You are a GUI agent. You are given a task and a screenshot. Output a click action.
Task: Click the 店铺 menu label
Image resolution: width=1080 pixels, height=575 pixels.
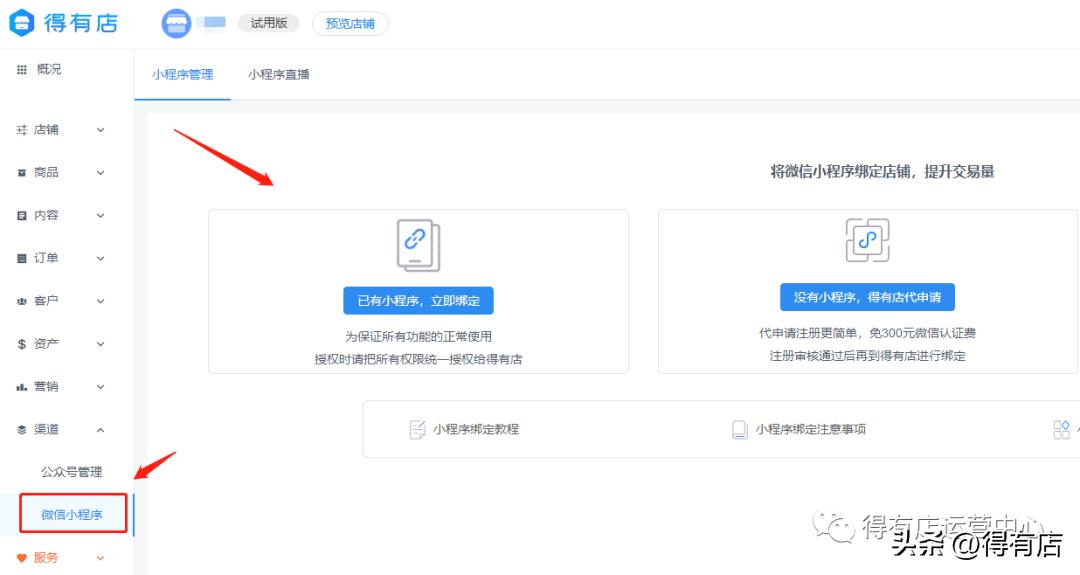[46, 129]
